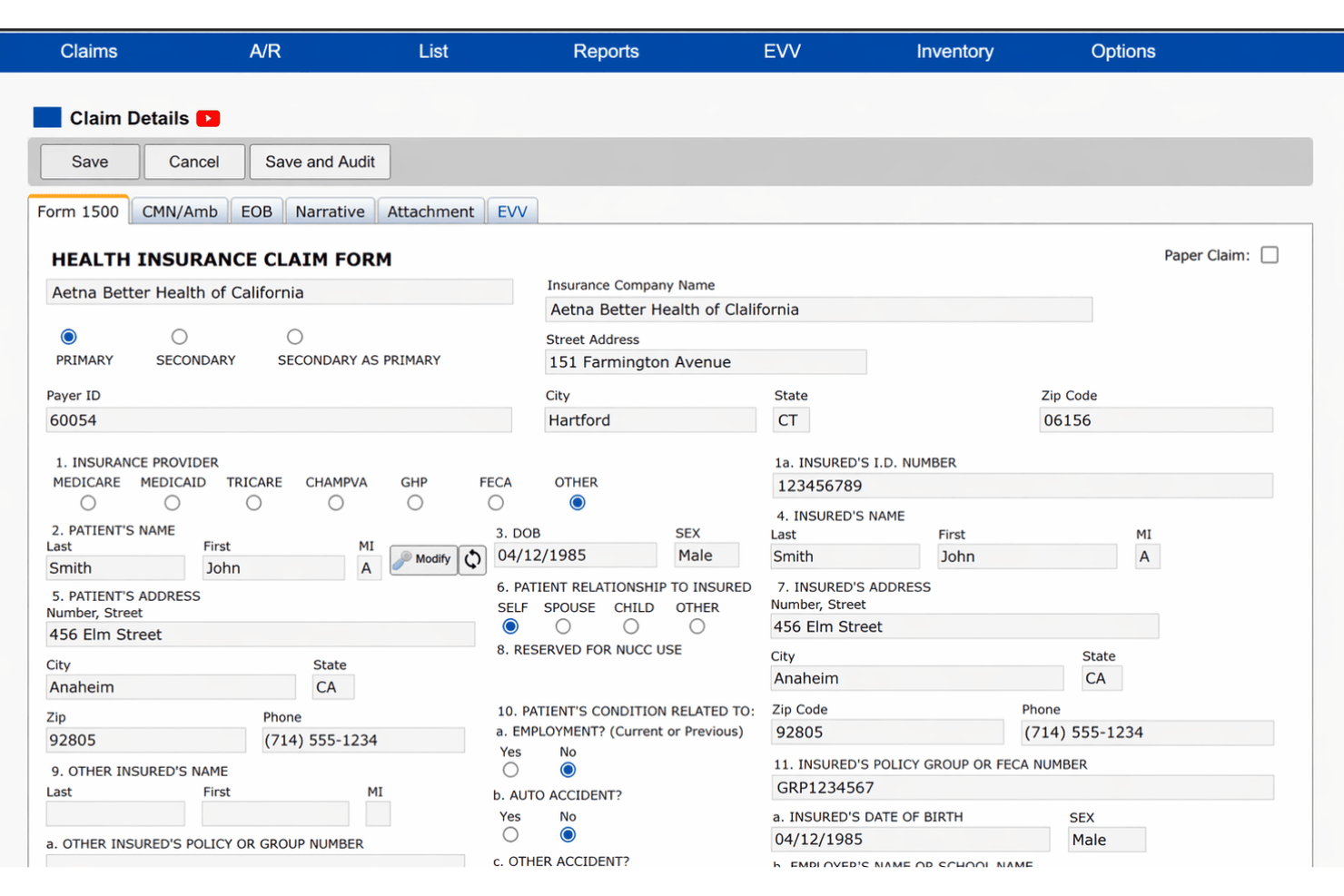Select MEDICAID insurance provider
This screenshot has height=896, width=1344.
click(172, 503)
